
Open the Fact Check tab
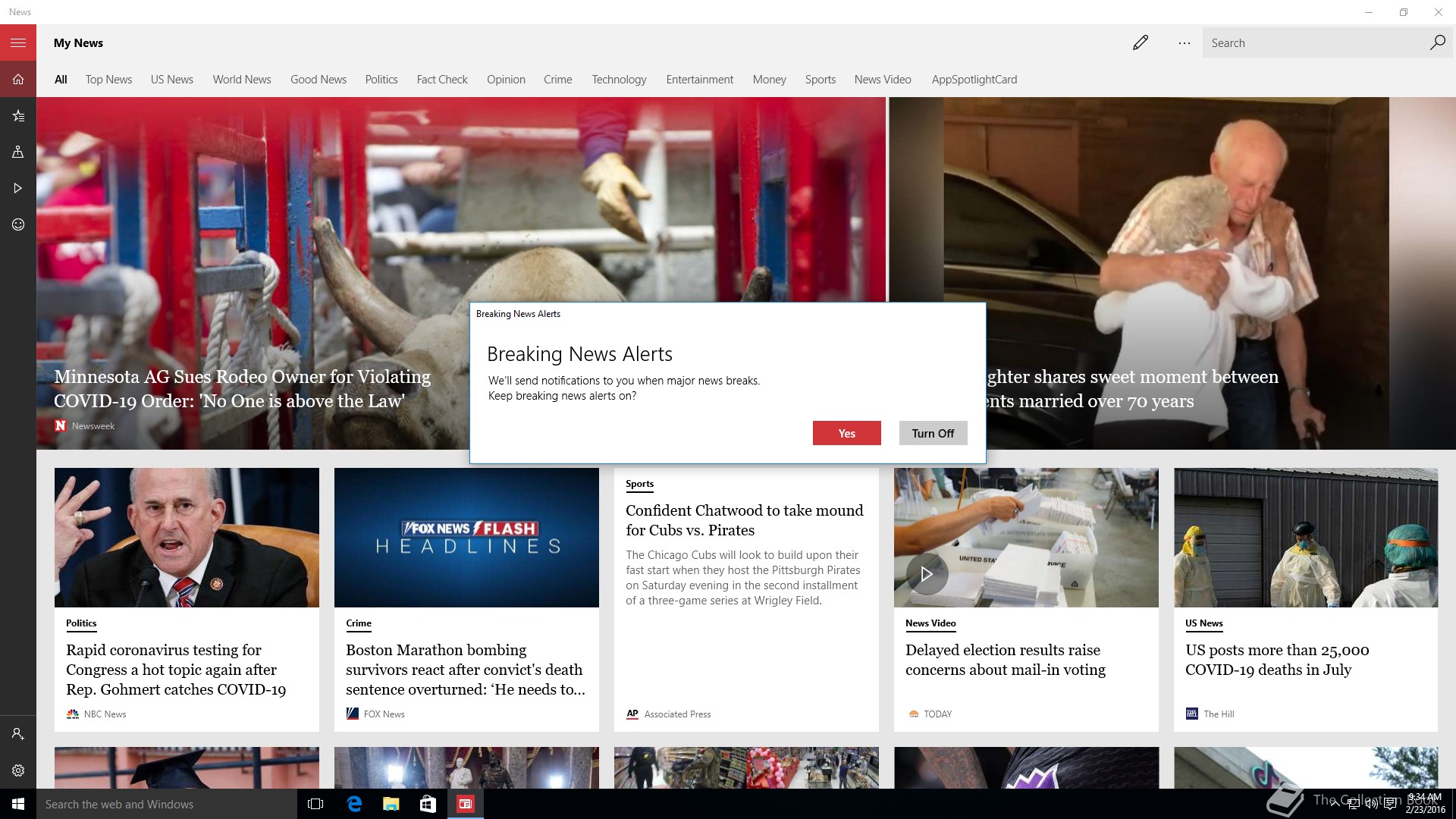[x=442, y=80]
